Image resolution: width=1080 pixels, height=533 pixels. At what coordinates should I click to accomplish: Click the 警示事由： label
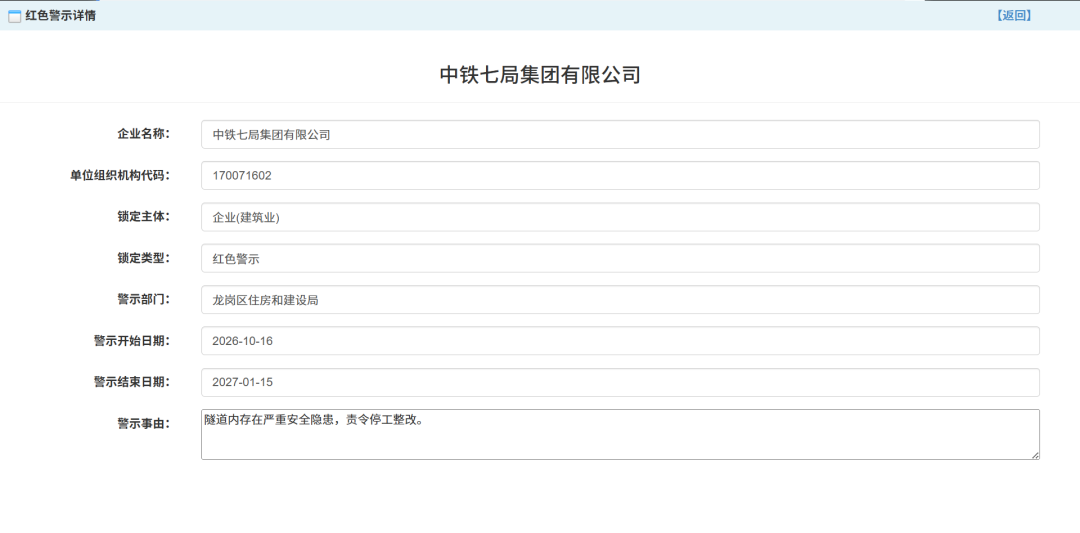(x=143, y=423)
